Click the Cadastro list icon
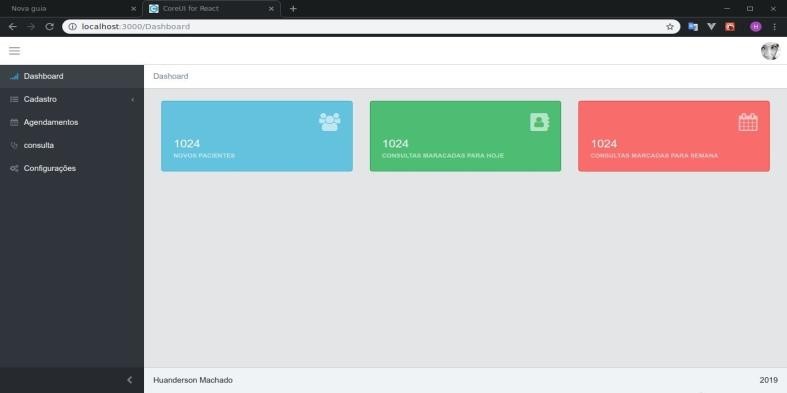Image resolution: width=787 pixels, height=393 pixels. point(14,99)
